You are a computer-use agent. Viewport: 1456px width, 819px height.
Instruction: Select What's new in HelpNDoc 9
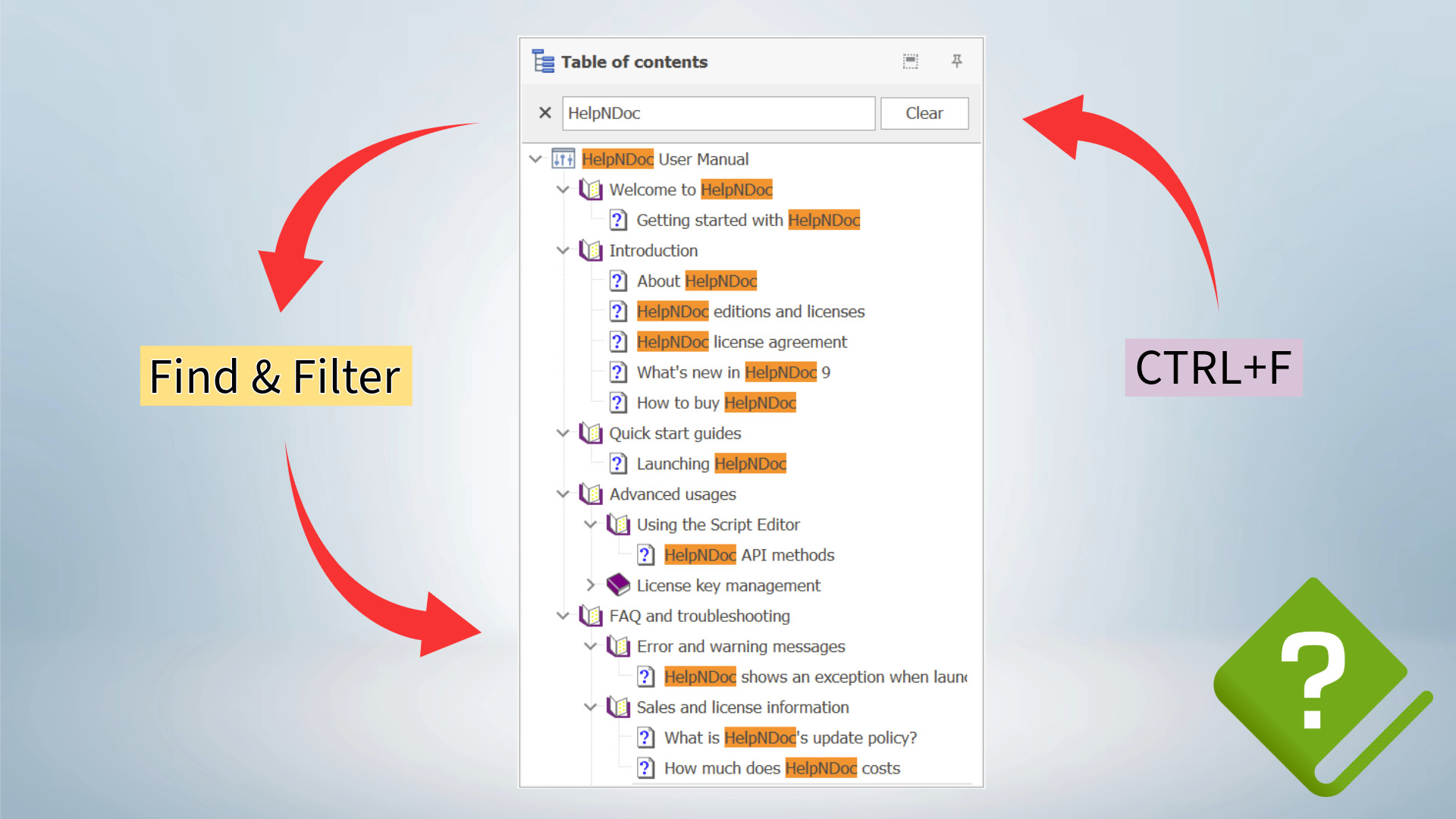coord(733,372)
